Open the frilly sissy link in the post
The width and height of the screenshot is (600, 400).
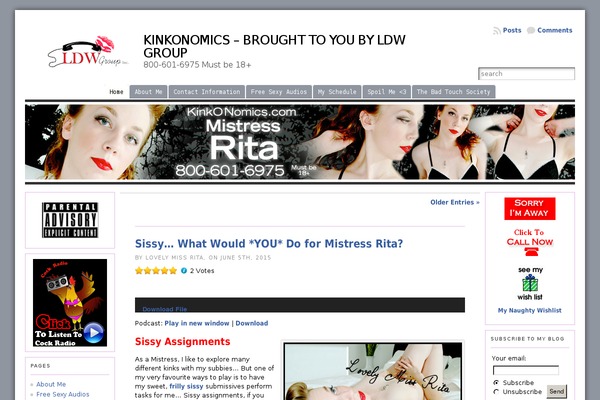pos(186,386)
